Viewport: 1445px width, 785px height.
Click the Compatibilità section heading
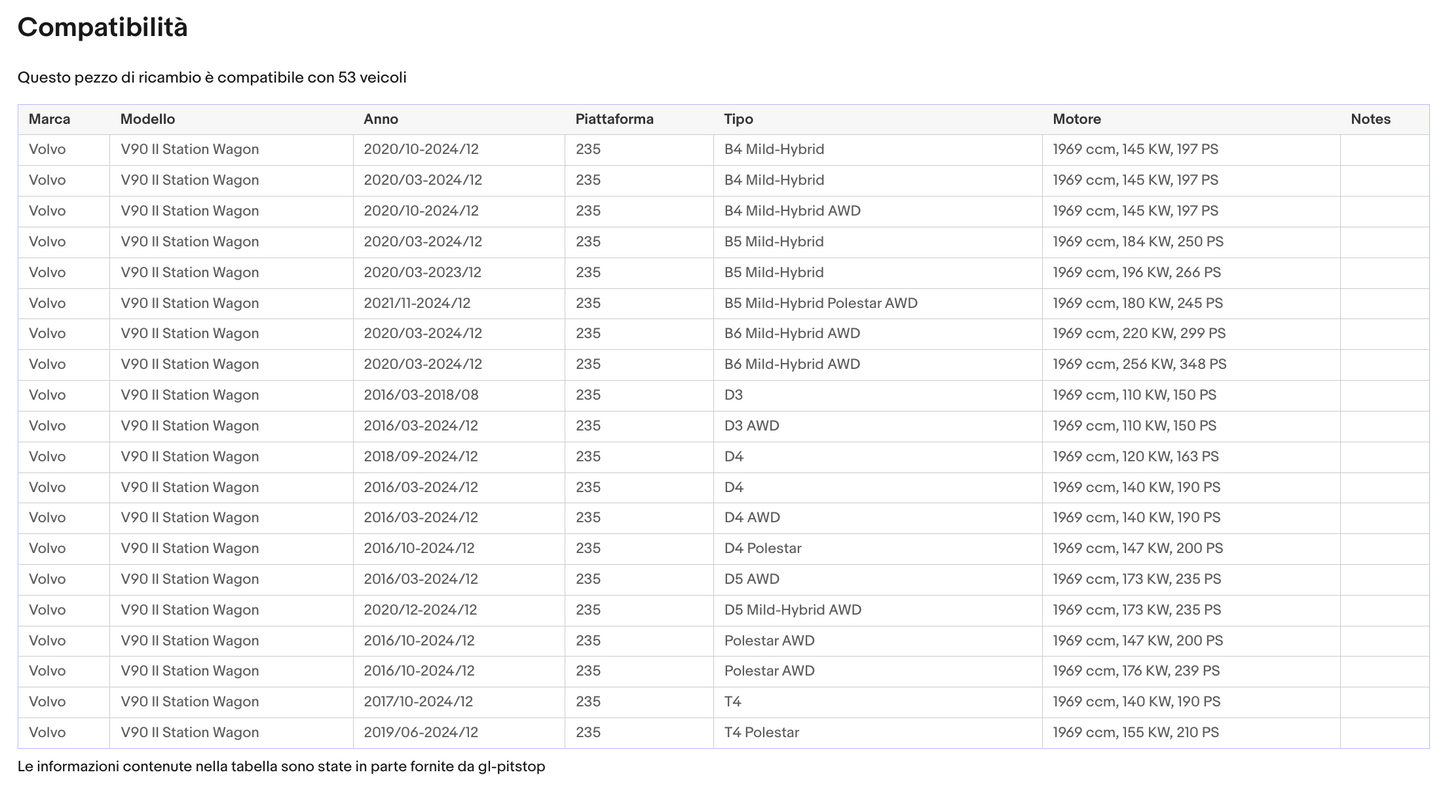[x=102, y=28]
